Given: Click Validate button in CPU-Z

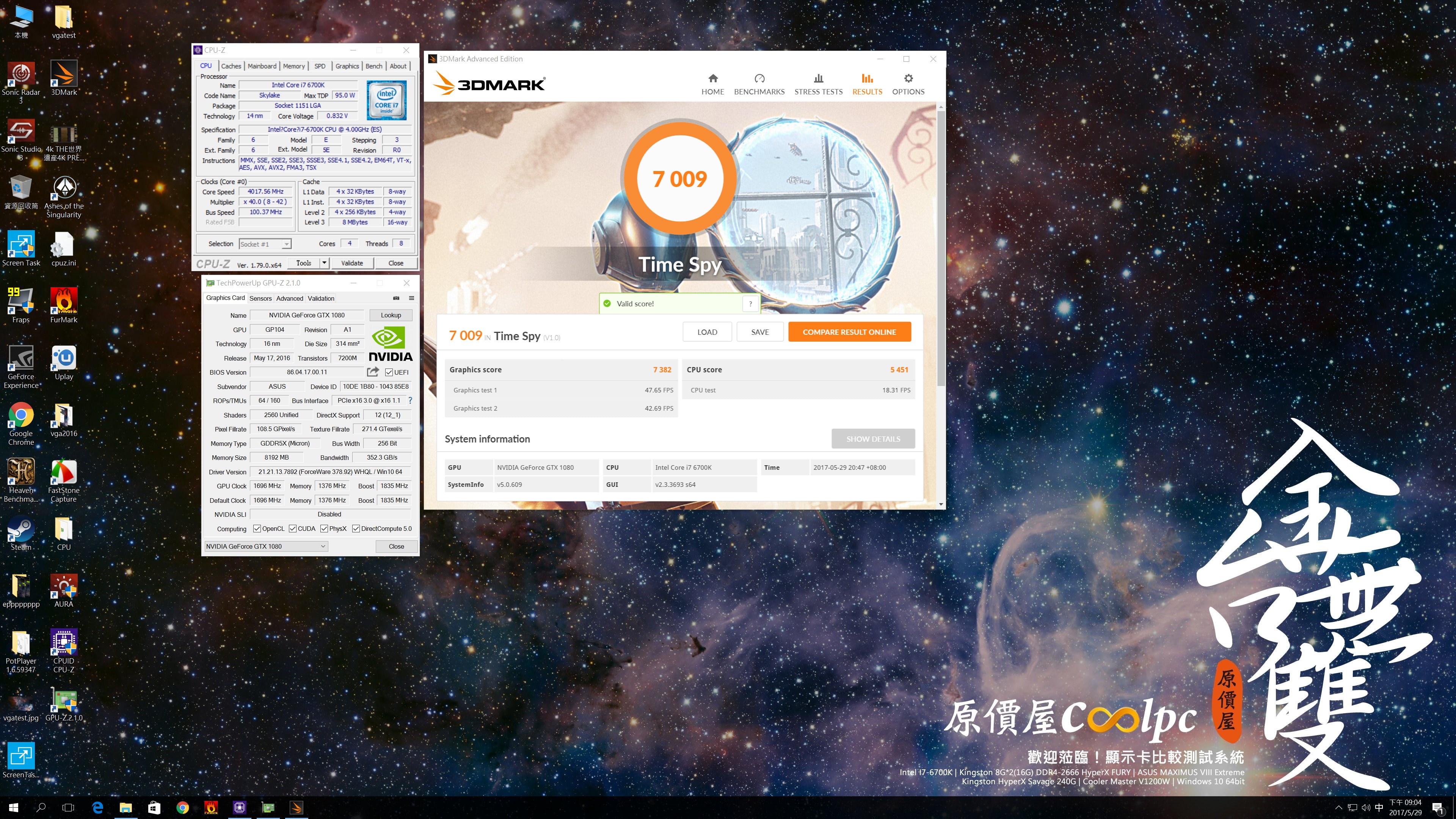Looking at the screenshot, I should [352, 263].
